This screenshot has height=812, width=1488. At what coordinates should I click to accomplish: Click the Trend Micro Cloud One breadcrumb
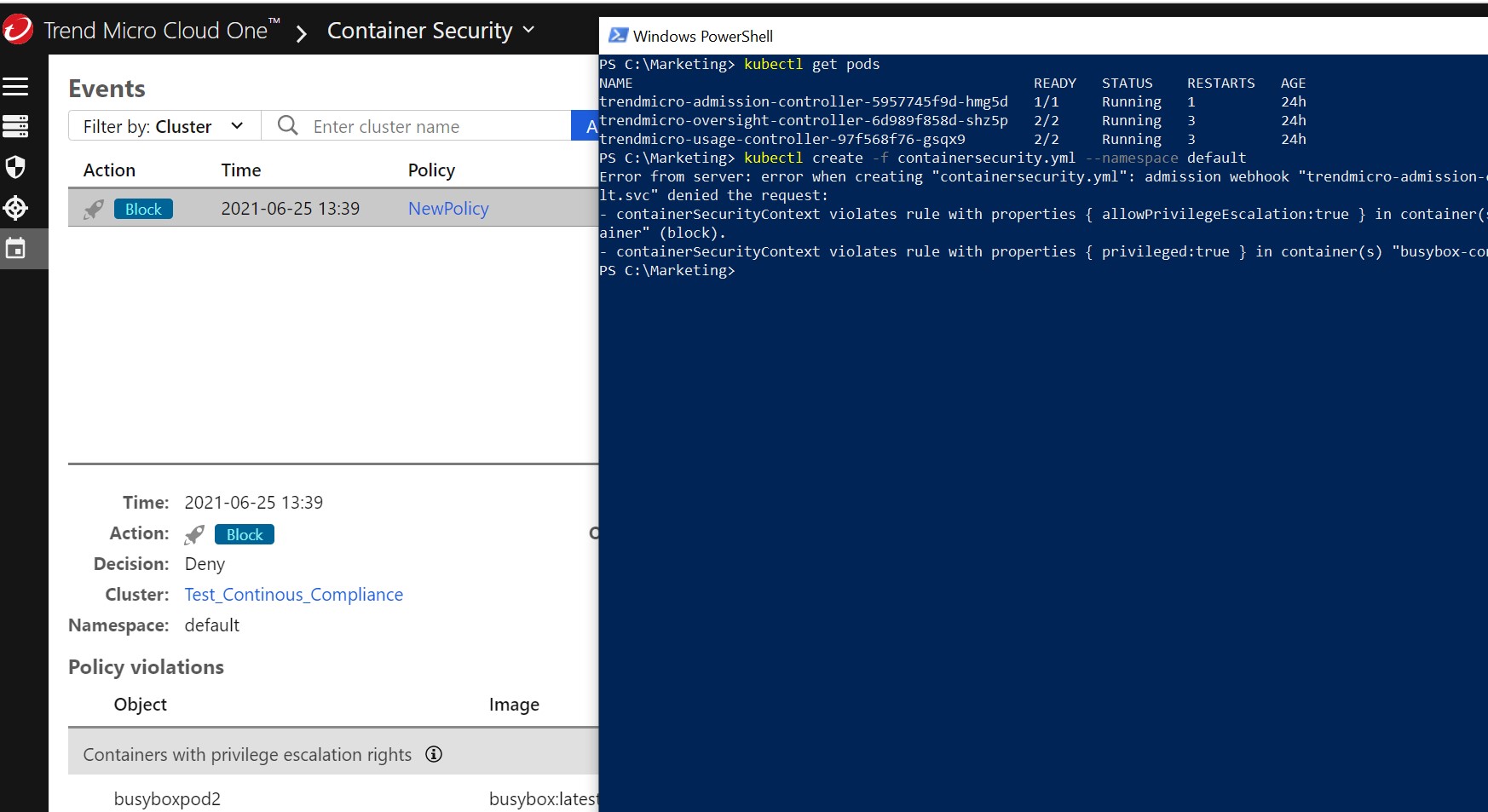[x=162, y=31]
